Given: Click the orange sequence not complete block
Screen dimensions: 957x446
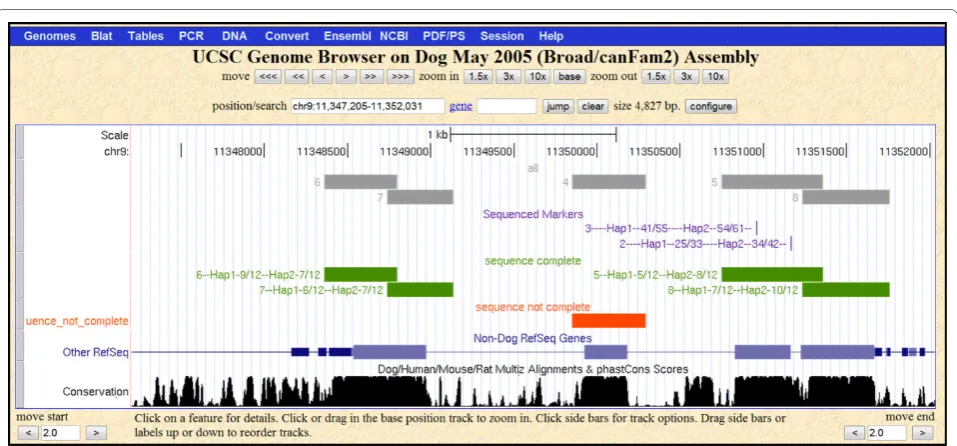Looking at the screenshot, I should 609,320.
